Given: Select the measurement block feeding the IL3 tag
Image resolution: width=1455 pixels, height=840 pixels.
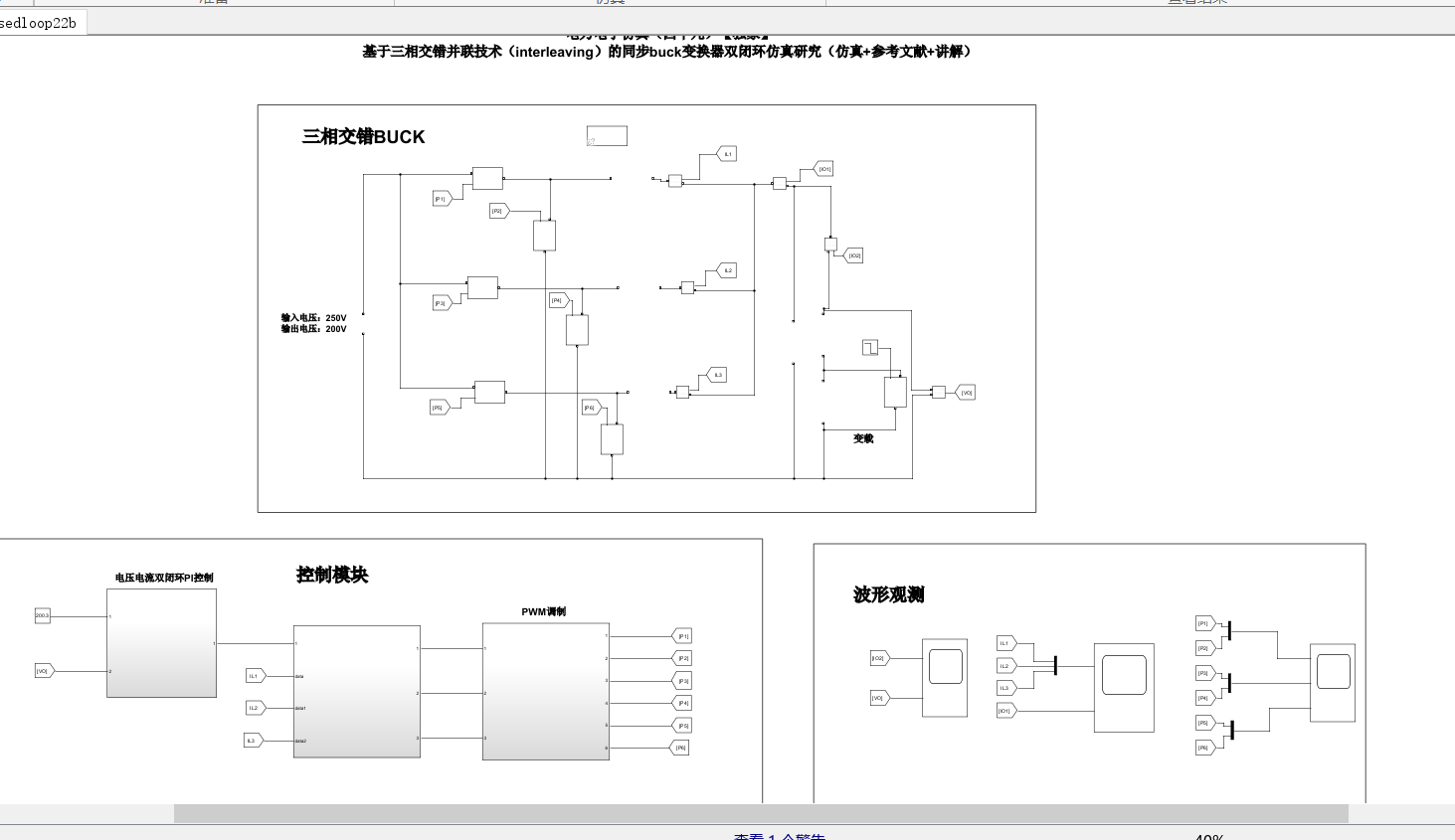Looking at the screenshot, I should tap(682, 393).
